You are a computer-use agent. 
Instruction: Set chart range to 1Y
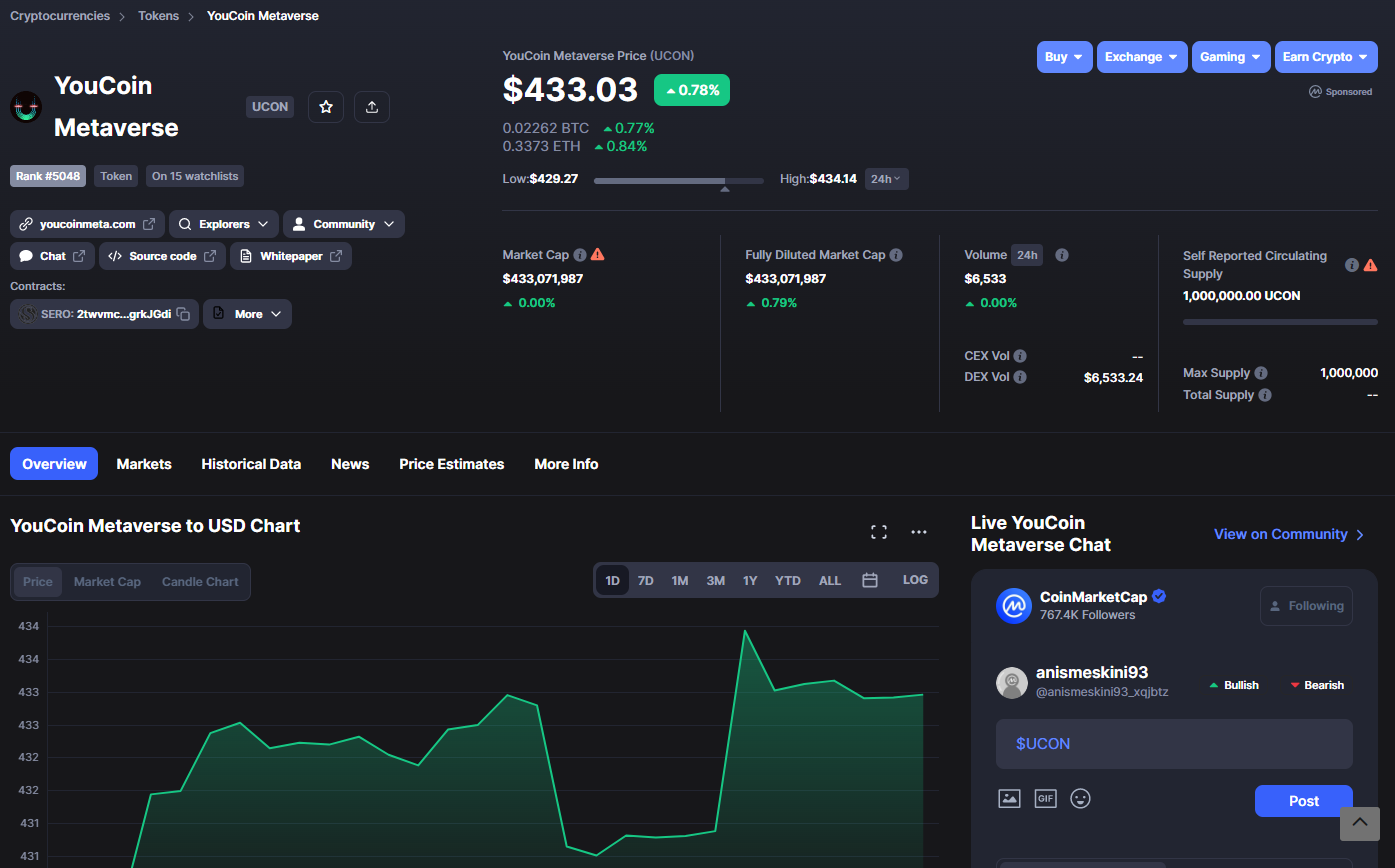750,581
